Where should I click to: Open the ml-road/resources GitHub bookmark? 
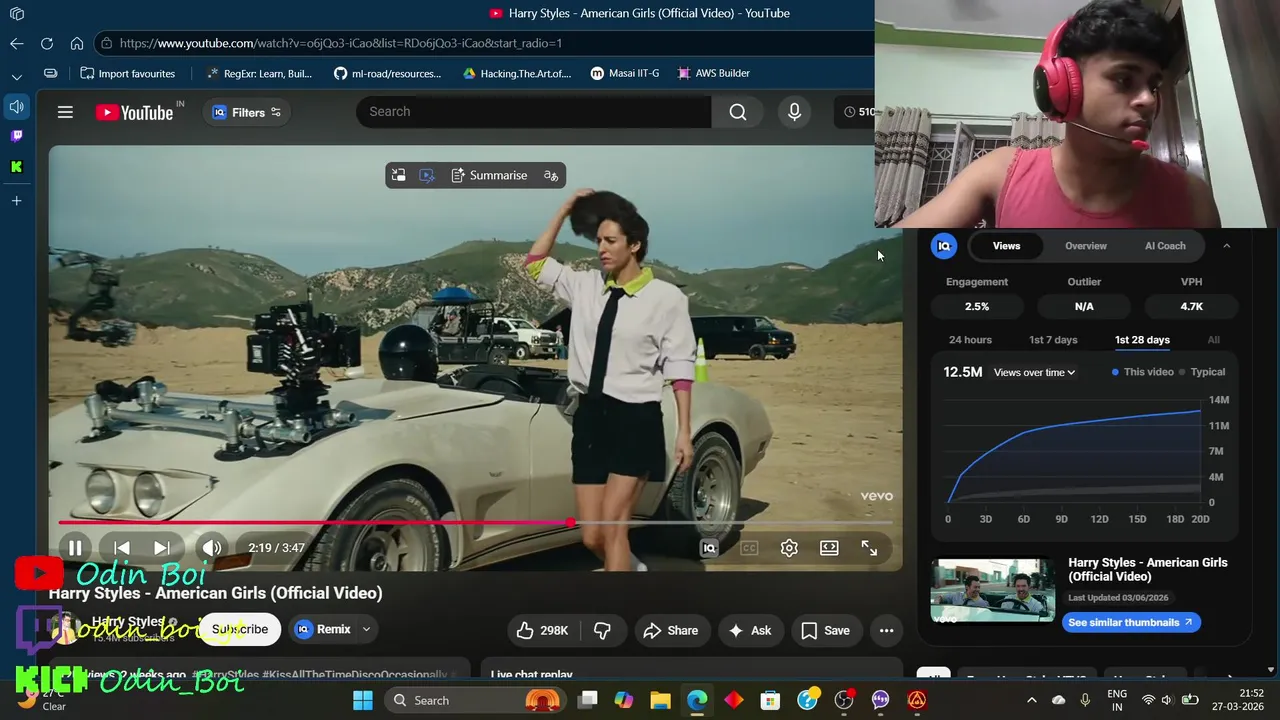[388, 73]
